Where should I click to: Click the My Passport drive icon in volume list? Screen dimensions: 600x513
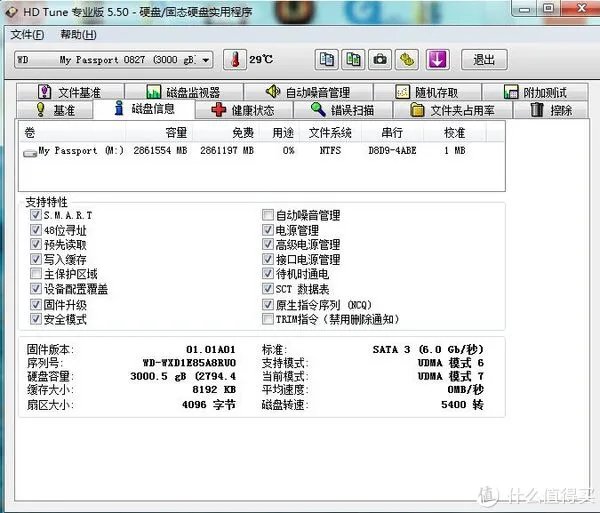click(x=30, y=153)
